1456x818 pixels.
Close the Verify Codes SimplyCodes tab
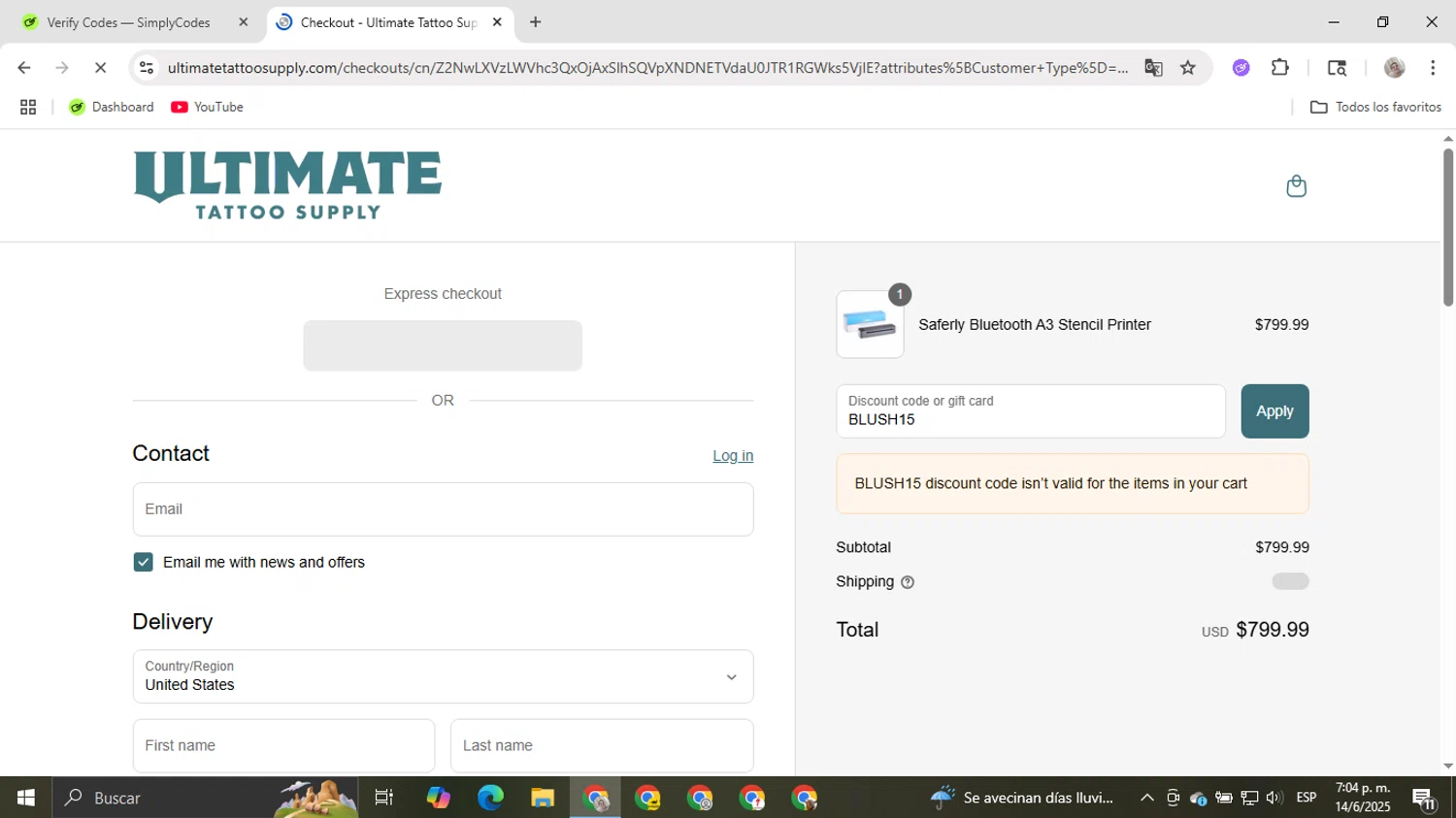[x=244, y=22]
